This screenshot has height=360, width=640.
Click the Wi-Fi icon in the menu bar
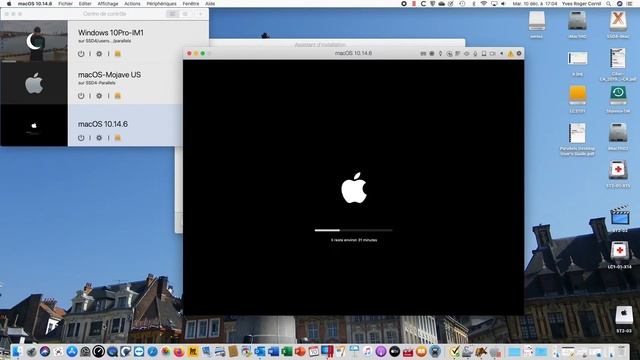click(x=484, y=4)
